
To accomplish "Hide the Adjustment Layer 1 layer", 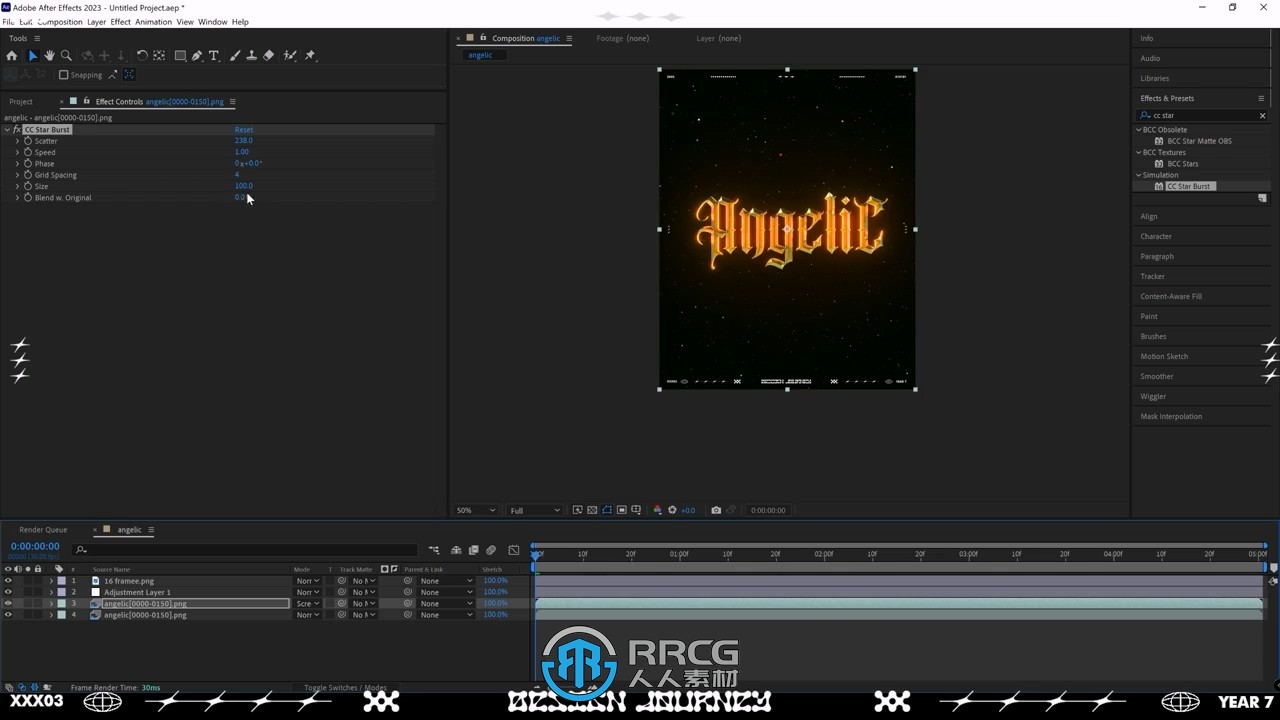I will tap(8, 592).
